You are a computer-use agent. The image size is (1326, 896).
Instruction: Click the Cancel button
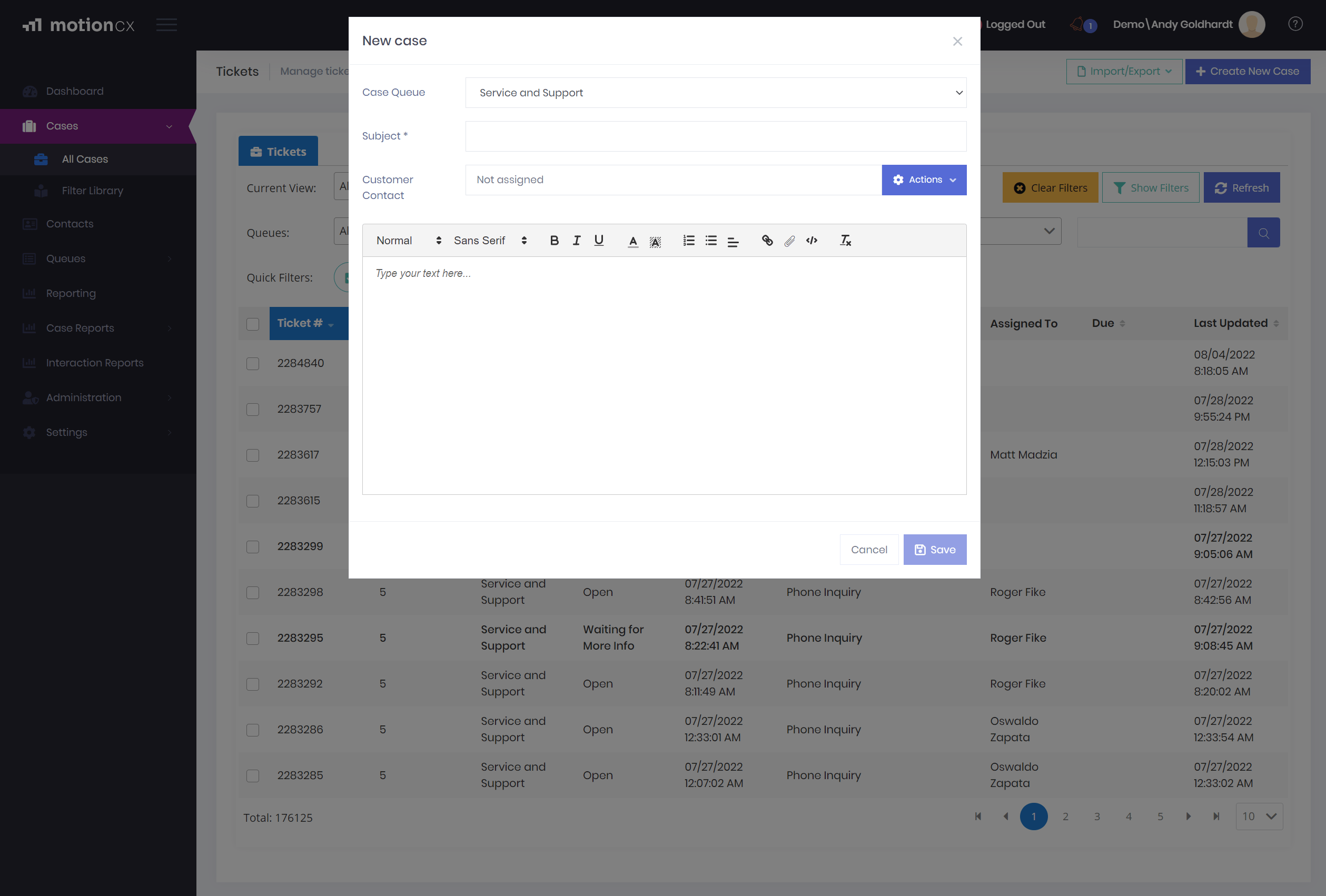[868, 549]
